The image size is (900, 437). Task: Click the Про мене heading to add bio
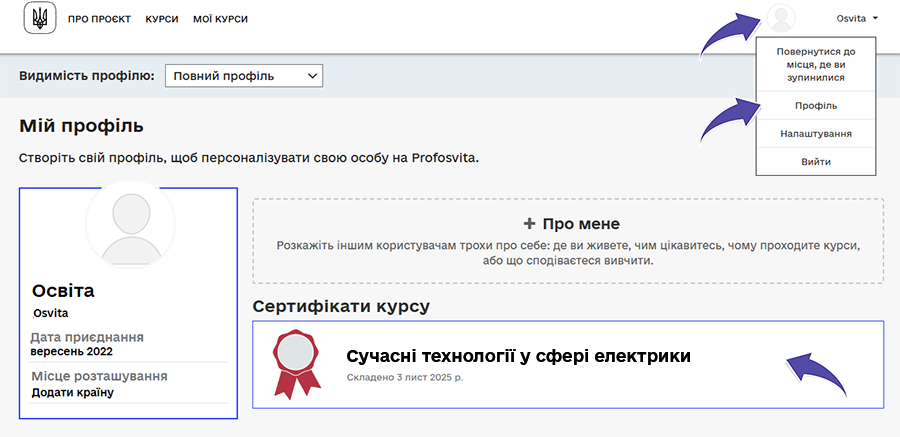click(x=581, y=224)
